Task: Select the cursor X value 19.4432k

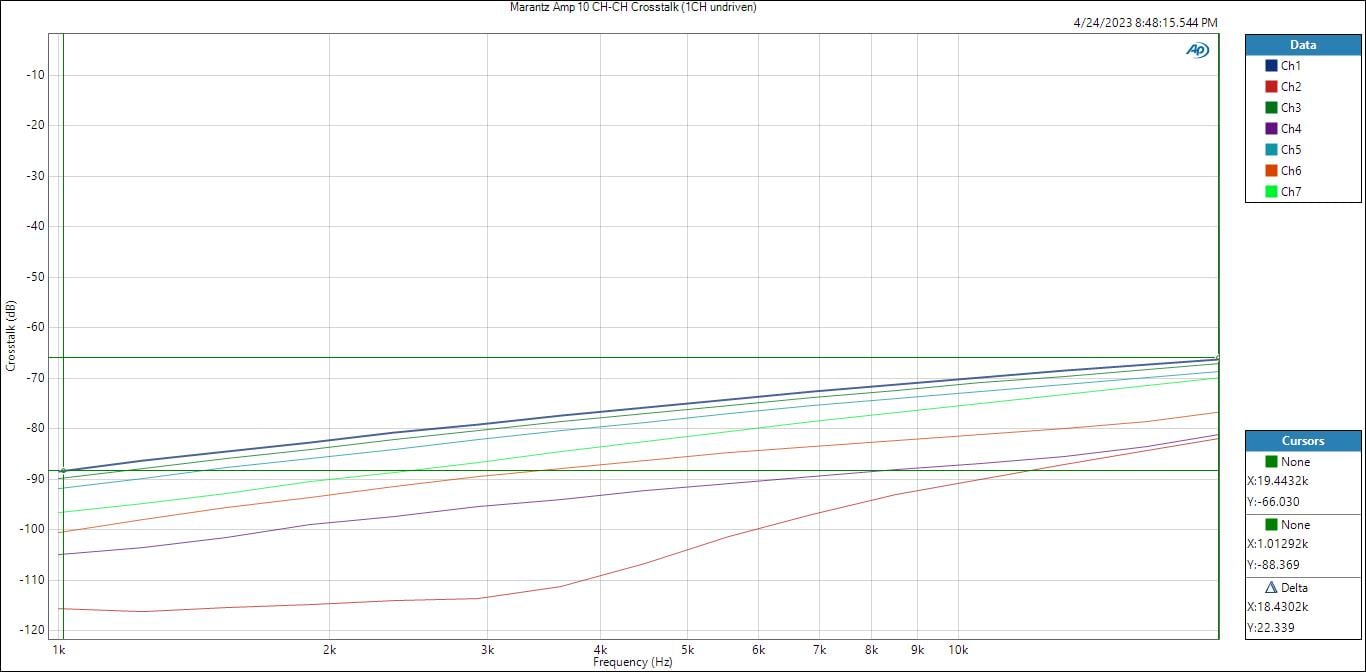Action: pyautogui.click(x=1277, y=482)
